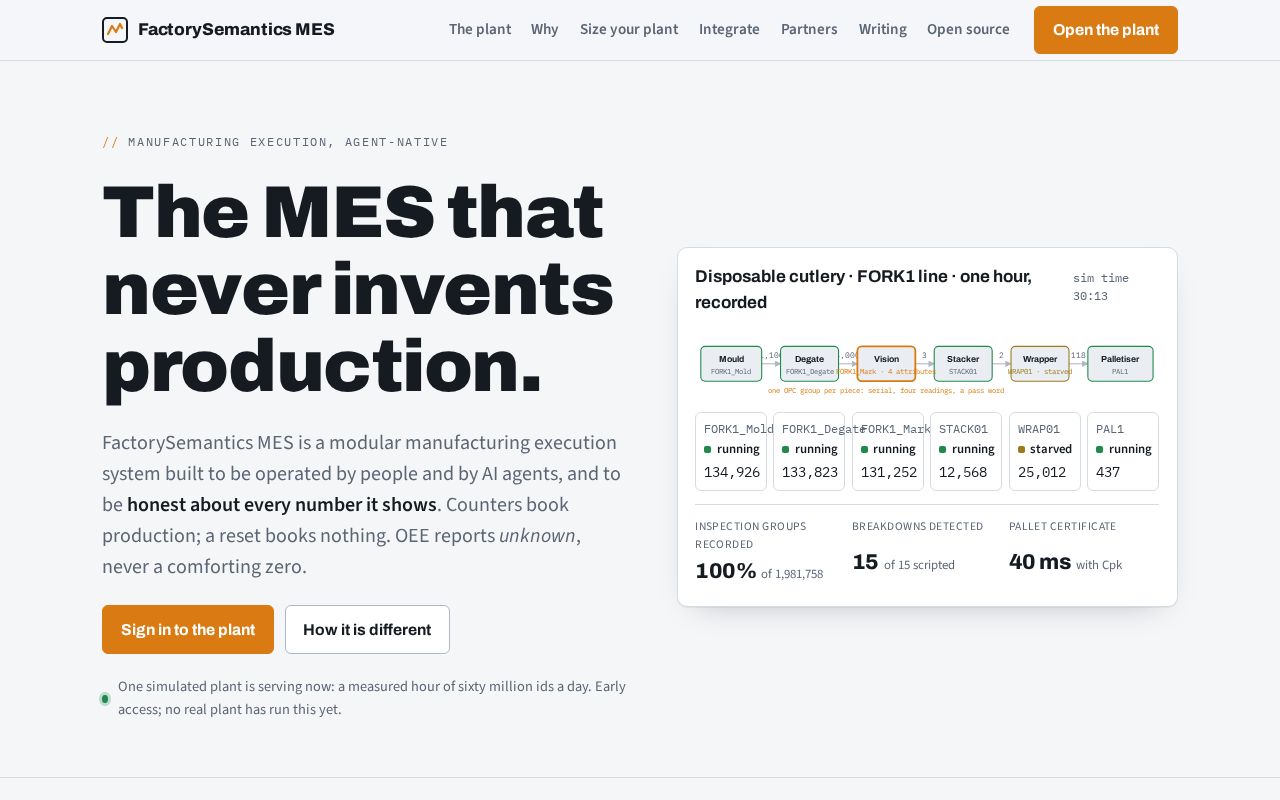Click the PAL1 status card

(x=1123, y=452)
